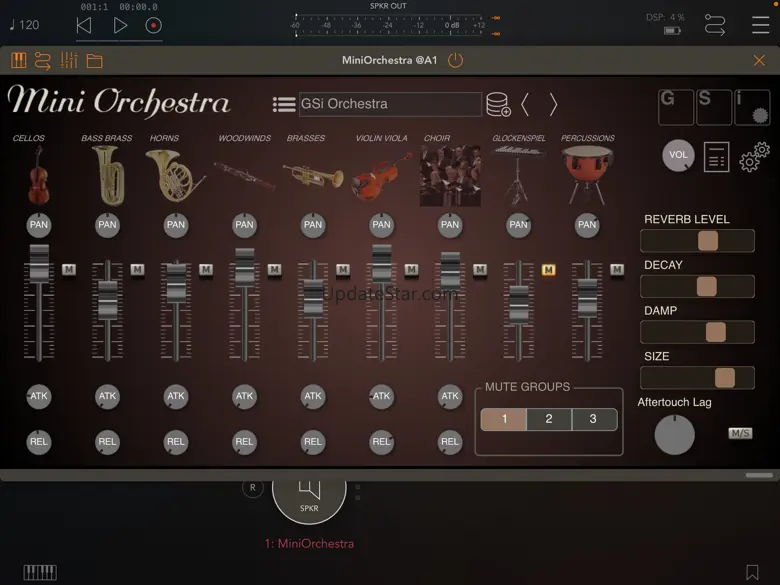Click the i logo tile
This screenshot has width=780, height=585.
click(752, 107)
